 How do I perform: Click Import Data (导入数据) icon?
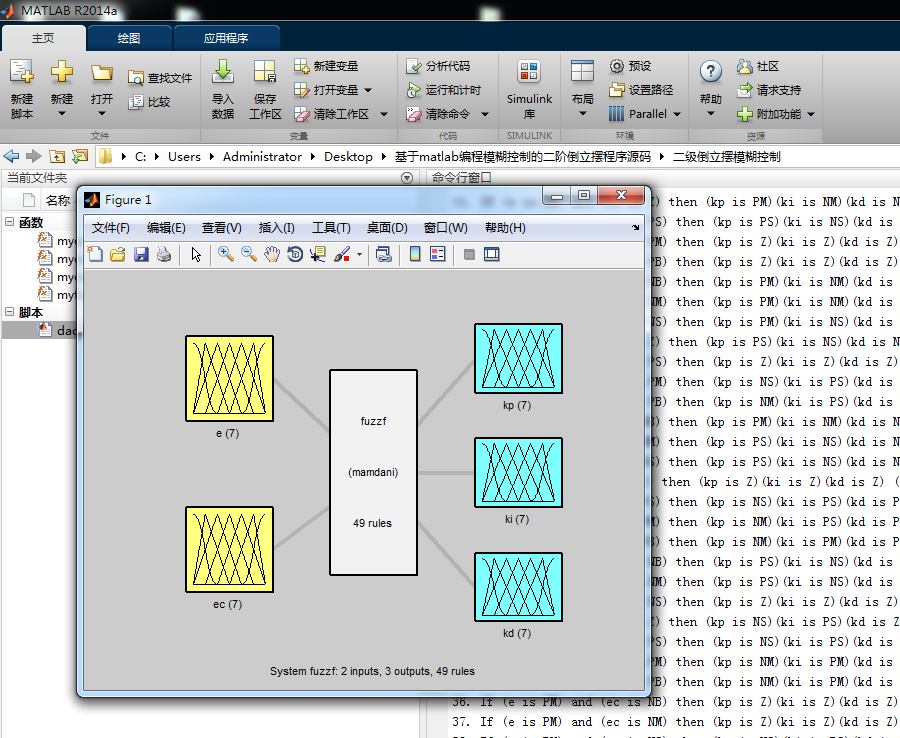click(x=223, y=72)
